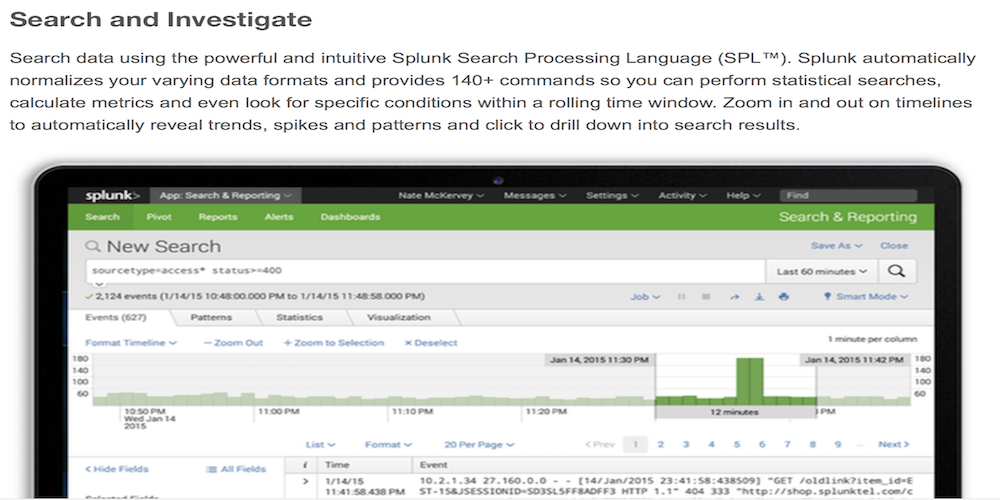Image resolution: width=1000 pixels, height=500 pixels.
Task: Open the Job dropdown
Action: pyautogui.click(x=645, y=297)
